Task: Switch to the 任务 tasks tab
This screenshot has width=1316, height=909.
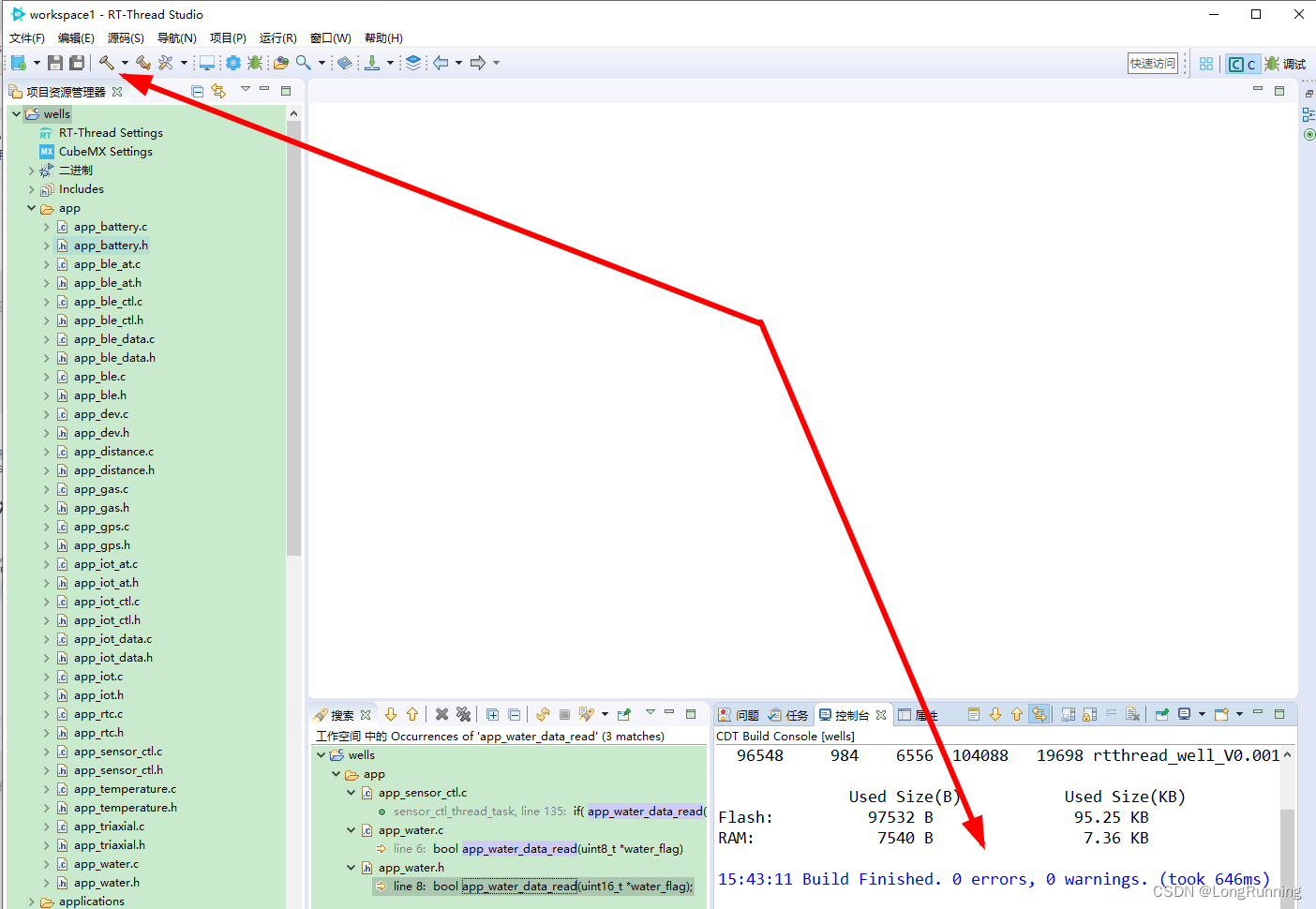Action: (x=788, y=715)
